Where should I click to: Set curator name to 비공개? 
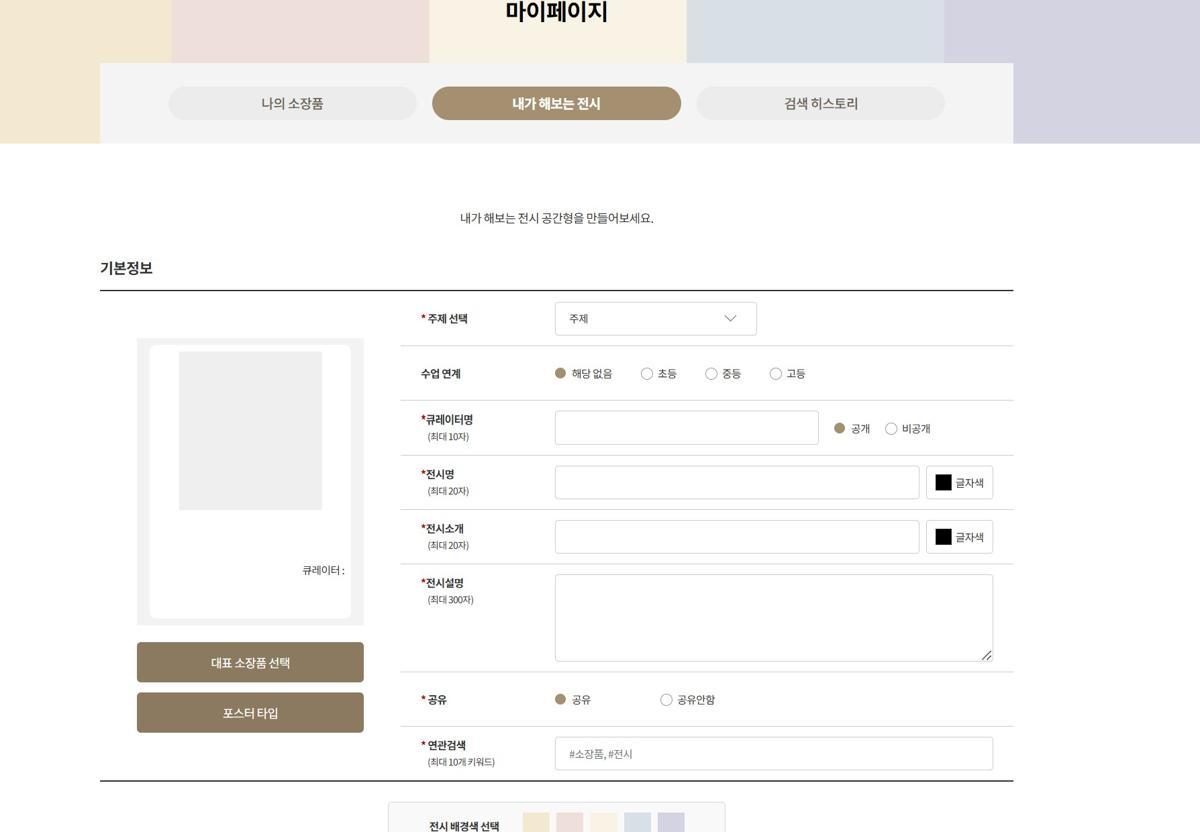(x=891, y=429)
